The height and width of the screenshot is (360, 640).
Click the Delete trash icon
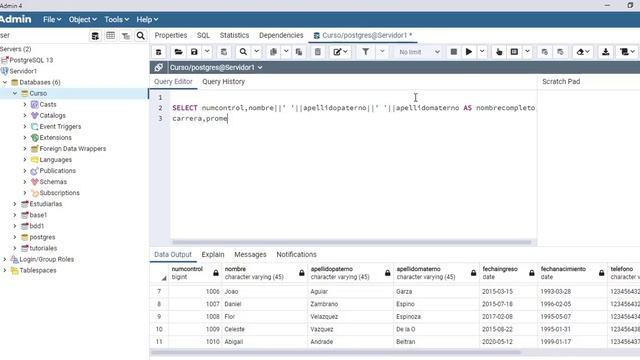coord(318,52)
